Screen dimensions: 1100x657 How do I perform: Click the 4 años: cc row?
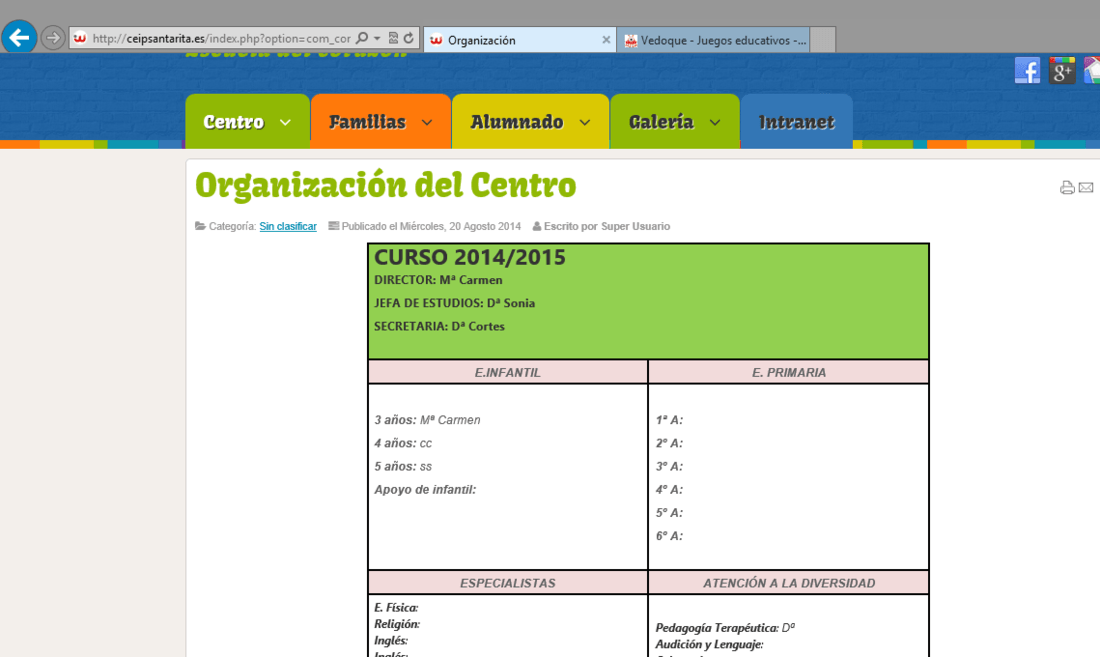click(403, 443)
